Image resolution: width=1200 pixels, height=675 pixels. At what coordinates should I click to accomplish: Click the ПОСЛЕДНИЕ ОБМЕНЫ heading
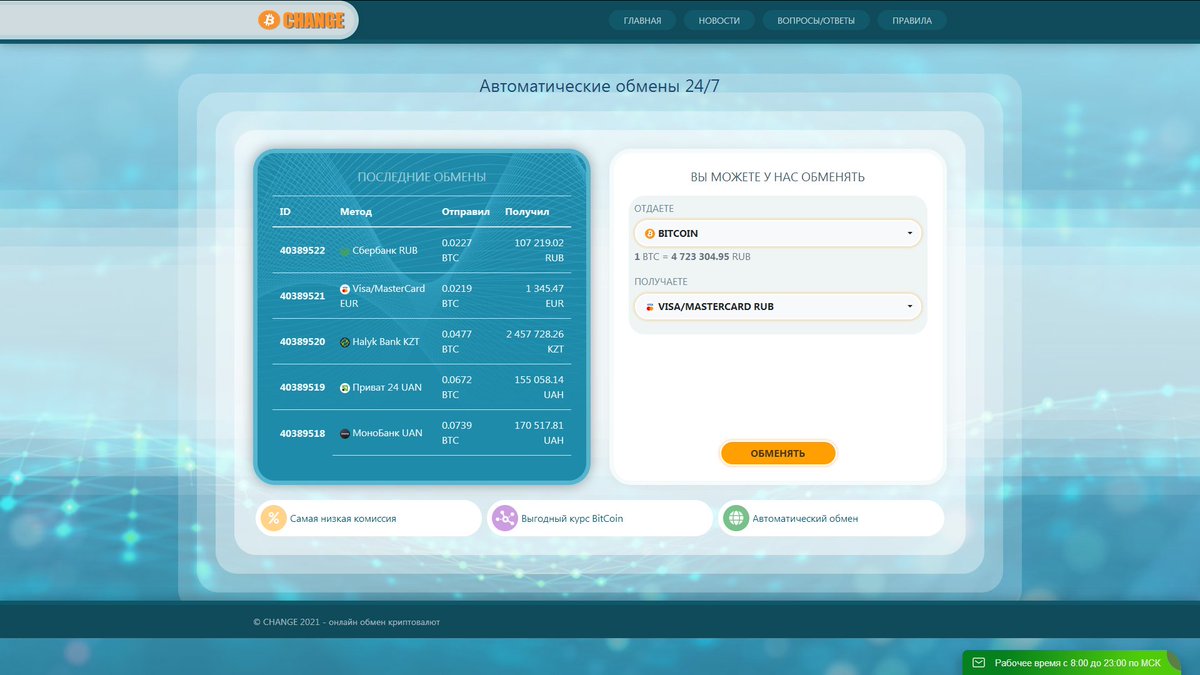(422, 177)
